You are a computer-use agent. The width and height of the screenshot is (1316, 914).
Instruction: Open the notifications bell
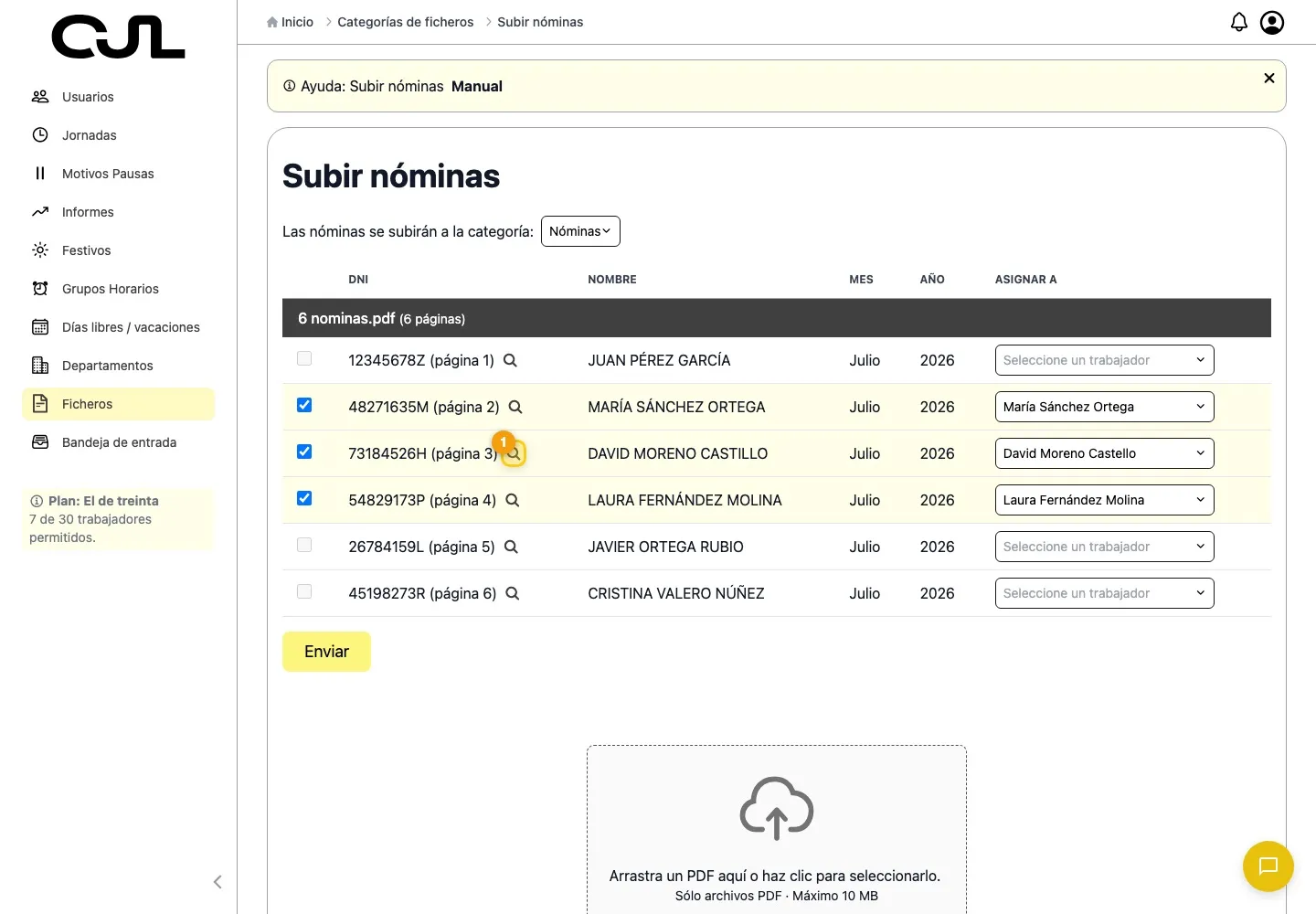pos(1239,22)
